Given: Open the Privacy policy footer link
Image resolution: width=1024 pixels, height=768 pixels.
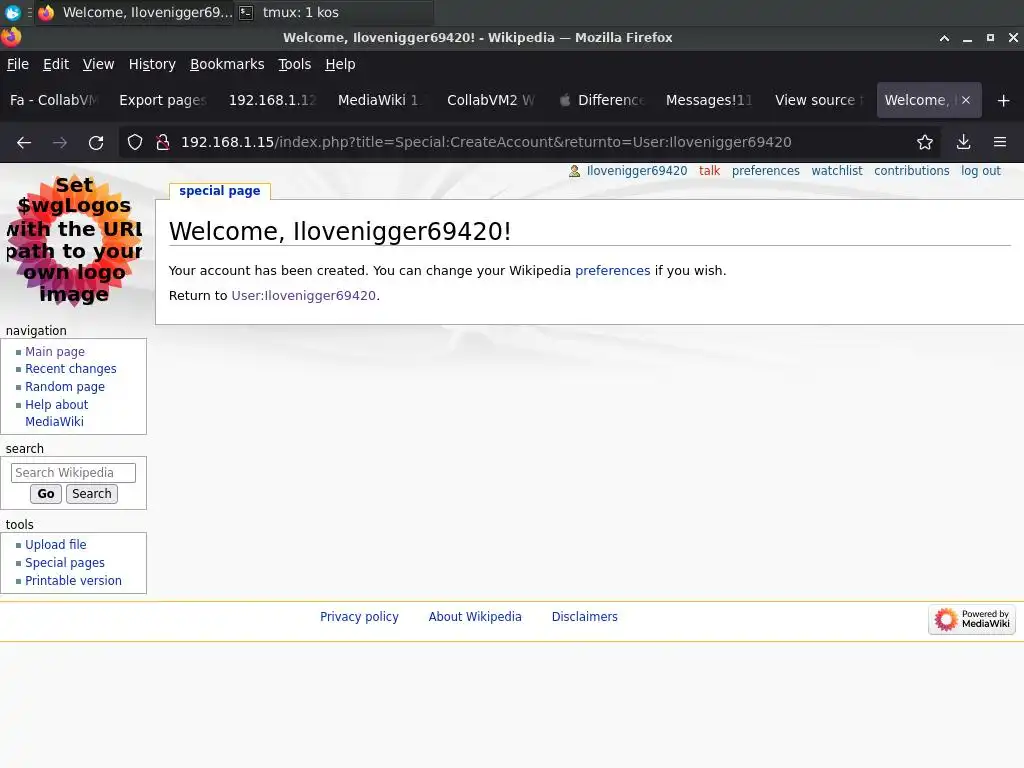Looking at the screenshot, I should click(x=359, y=616).
